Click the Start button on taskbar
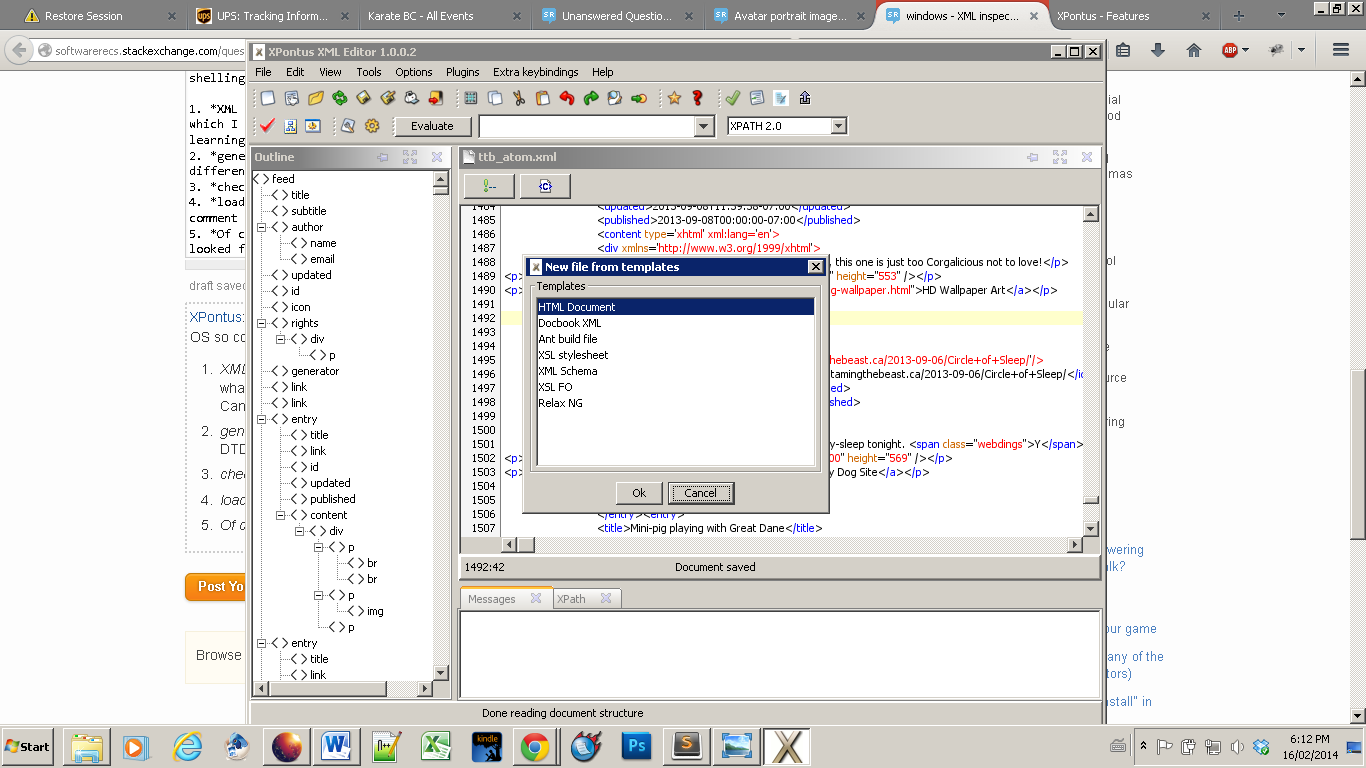Screen dimensions: 1366x768 [x=27, y=747]
